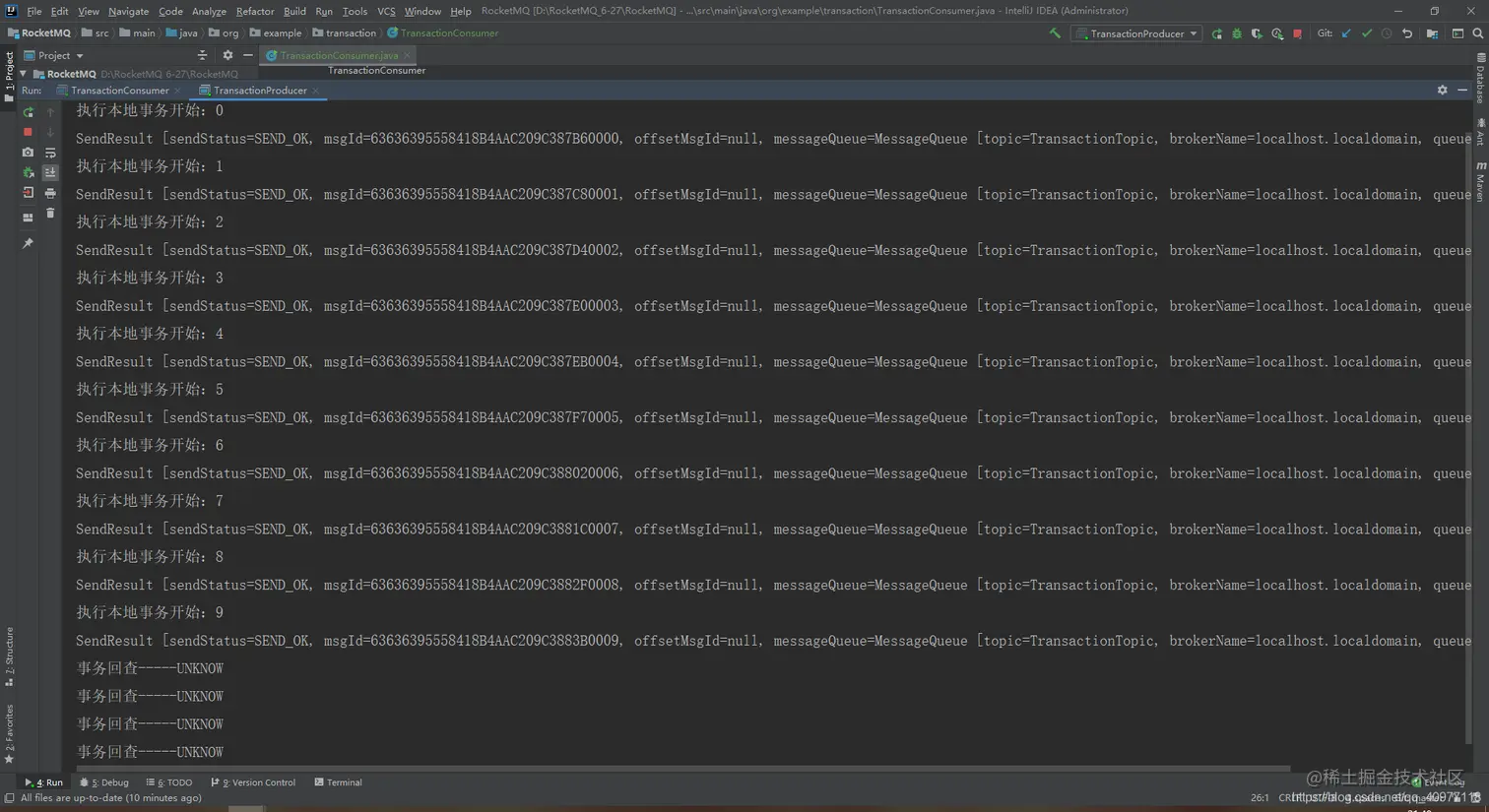Navigate up the stack trace arrow

coord(50,112)
